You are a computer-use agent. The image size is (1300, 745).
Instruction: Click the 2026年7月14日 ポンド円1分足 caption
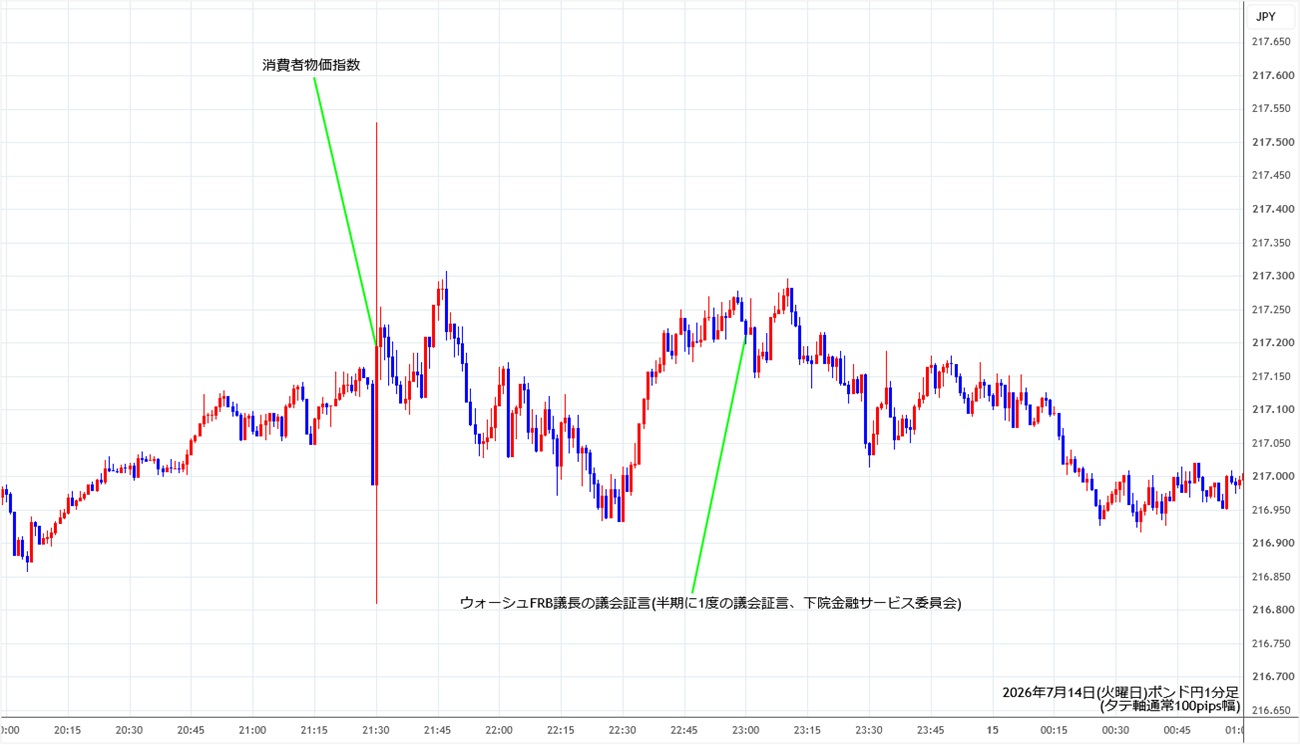tap(1120, 692)
